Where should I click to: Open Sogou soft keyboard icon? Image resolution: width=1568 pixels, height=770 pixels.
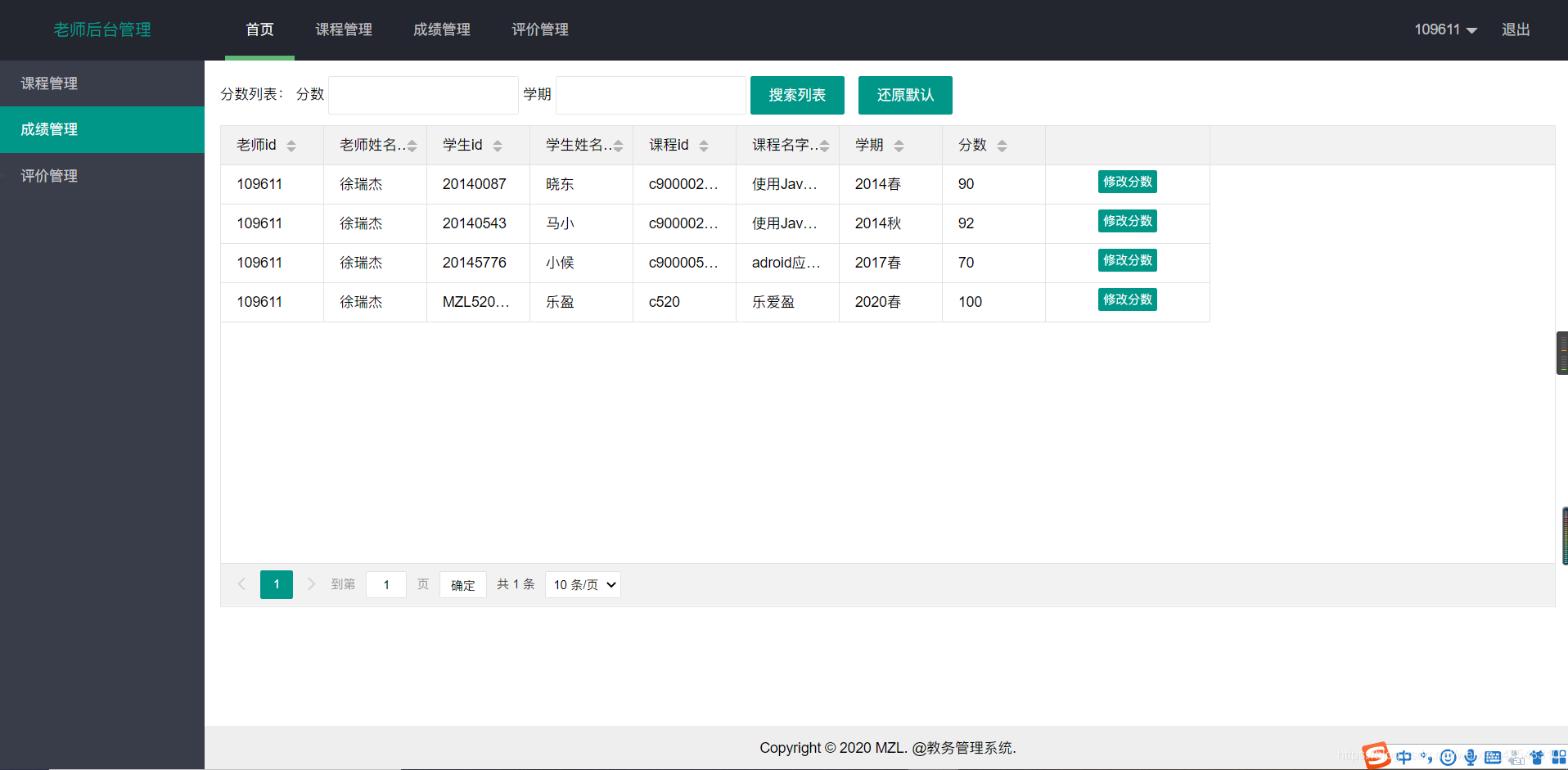click(1493, 757)
